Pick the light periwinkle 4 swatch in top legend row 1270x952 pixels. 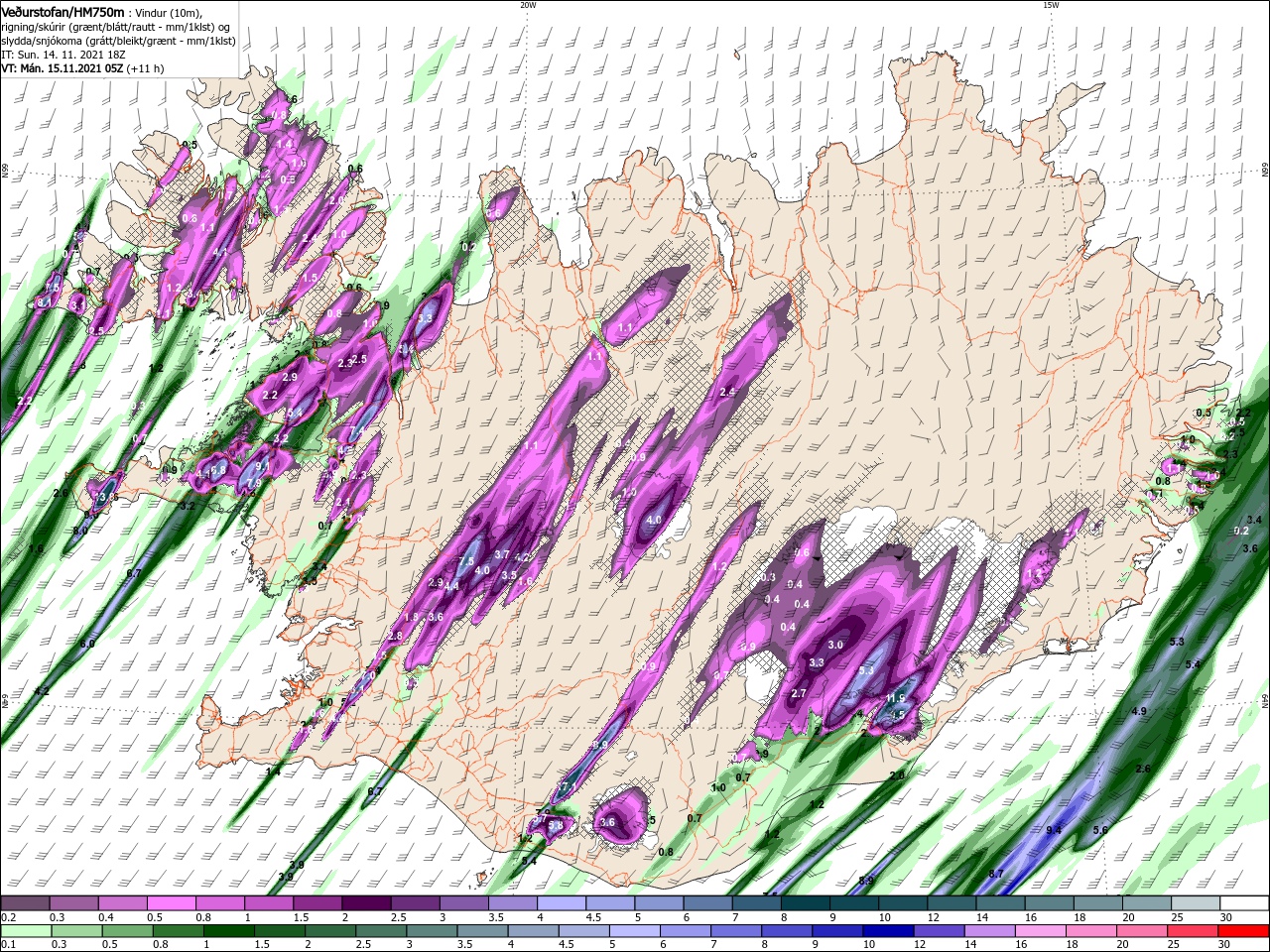click(561, 903)
